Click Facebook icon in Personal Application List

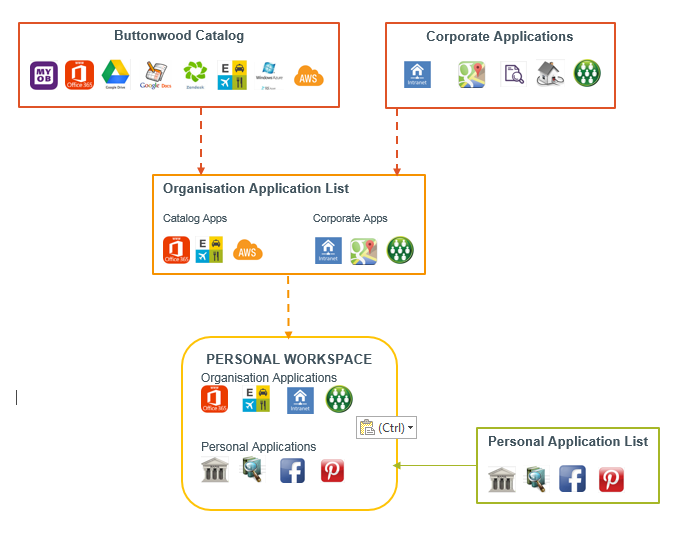pyautogui.click(x=572, y=479)
